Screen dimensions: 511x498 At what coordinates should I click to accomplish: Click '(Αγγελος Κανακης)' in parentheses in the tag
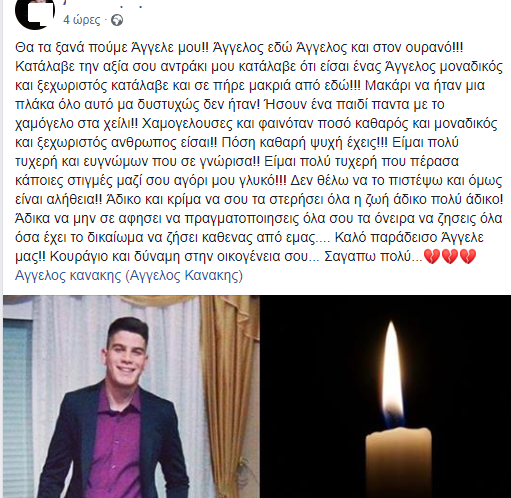(x=184, y=276)
